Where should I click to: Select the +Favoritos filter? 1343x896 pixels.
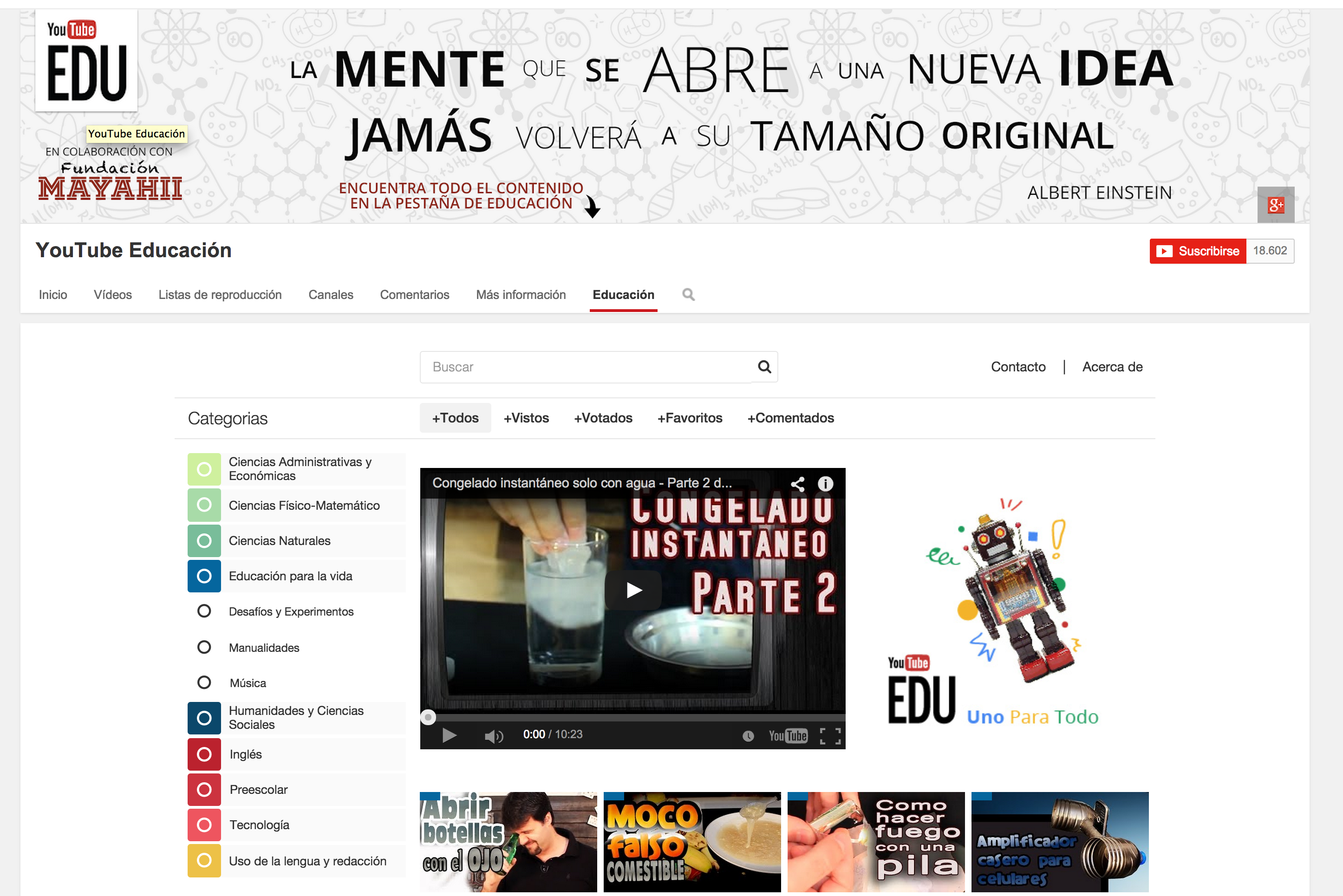click(x=690, y=418)
